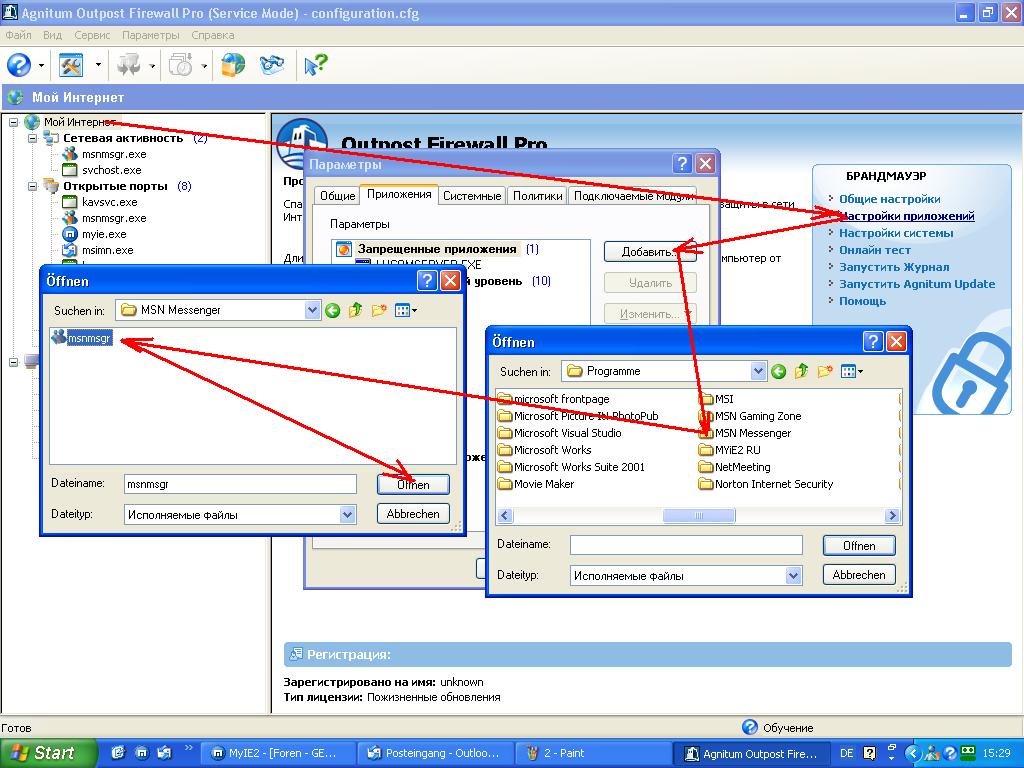This screenshot has height=768, width=1024.
Task: Click Dateiname field containing msnmsgr
Action: coord(240,484)
